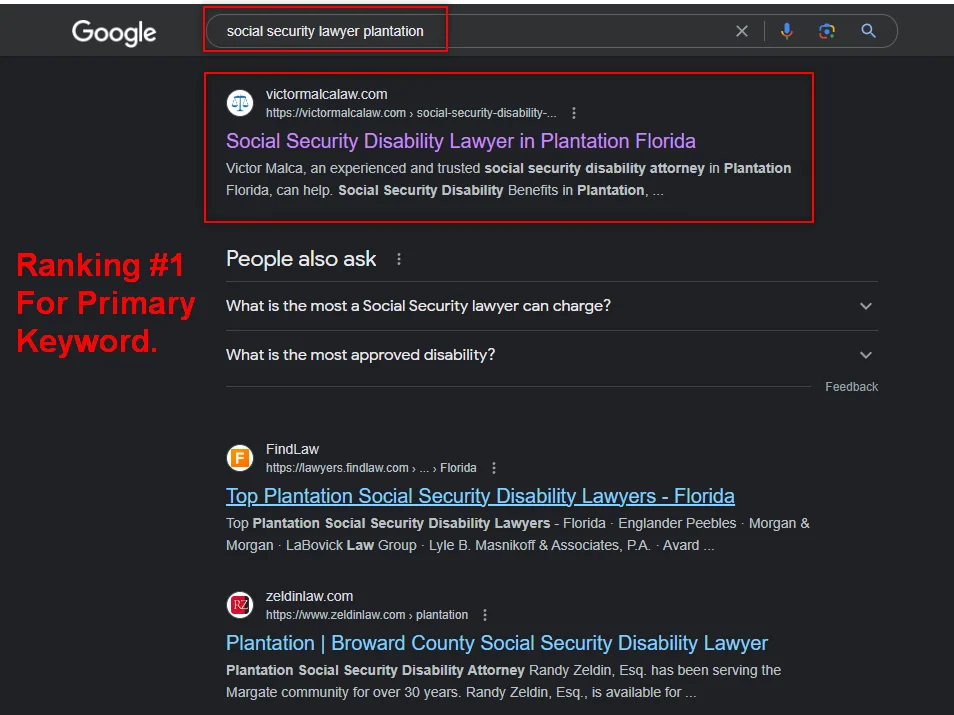
Task: Open Social Security Disability Lawyer in Plantation Florida
Action: point(461,141)
